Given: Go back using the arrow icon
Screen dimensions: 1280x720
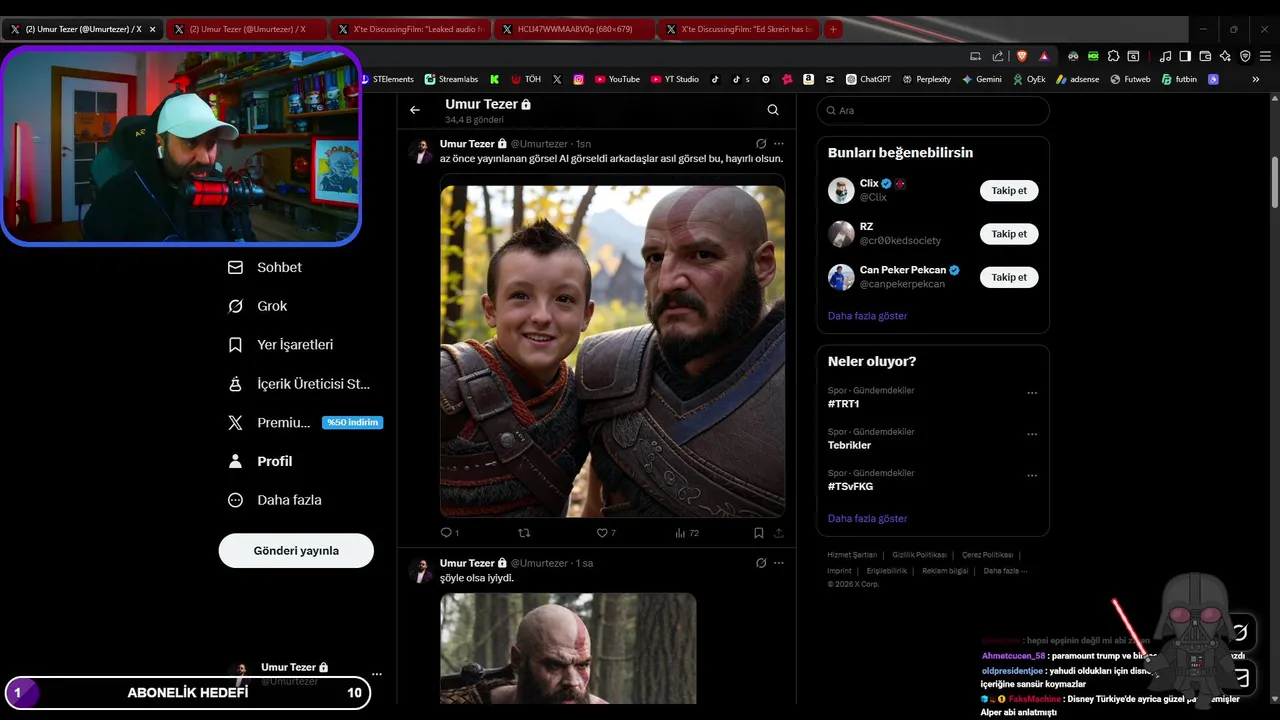Looking at the screenshot, I should click(415, 110).
